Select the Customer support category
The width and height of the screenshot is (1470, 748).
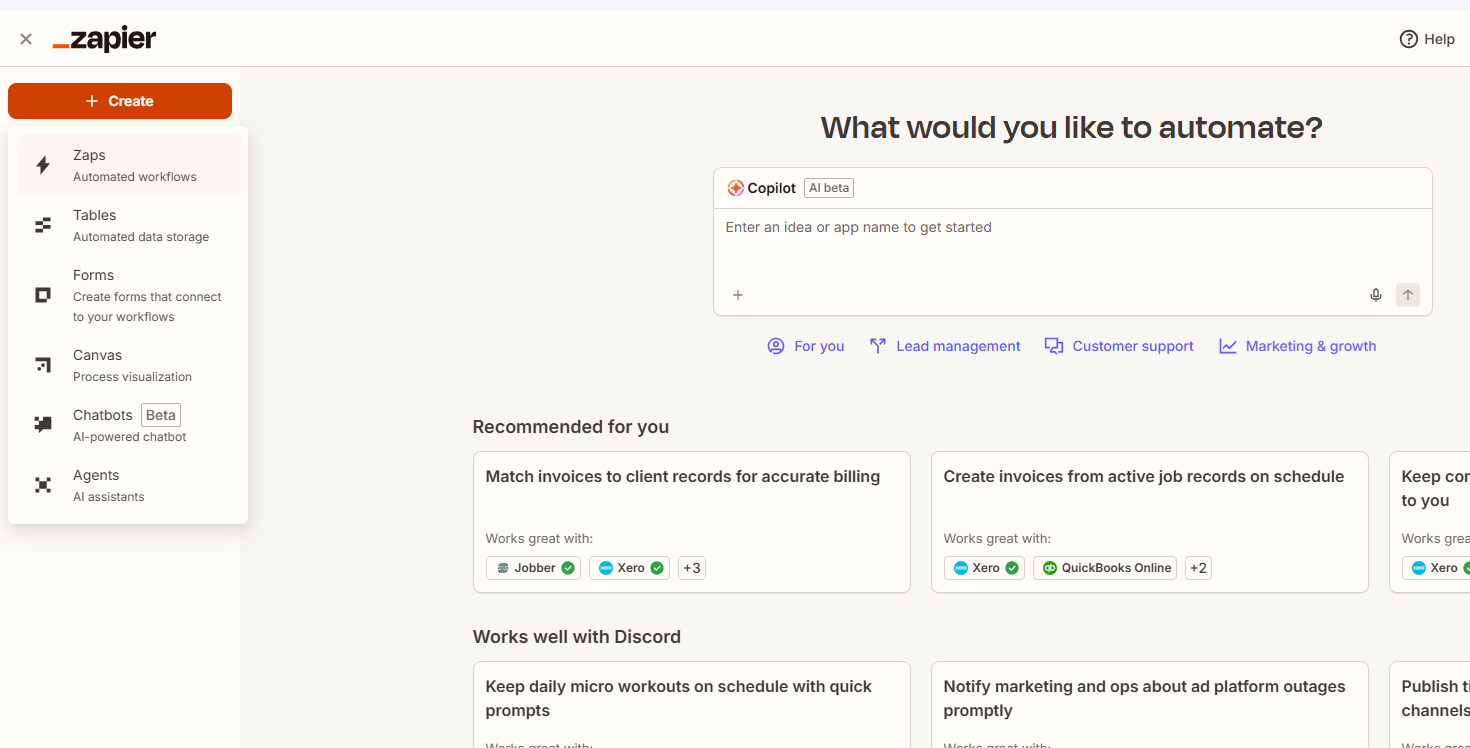pyautogui.click(x=1119, y=346)
